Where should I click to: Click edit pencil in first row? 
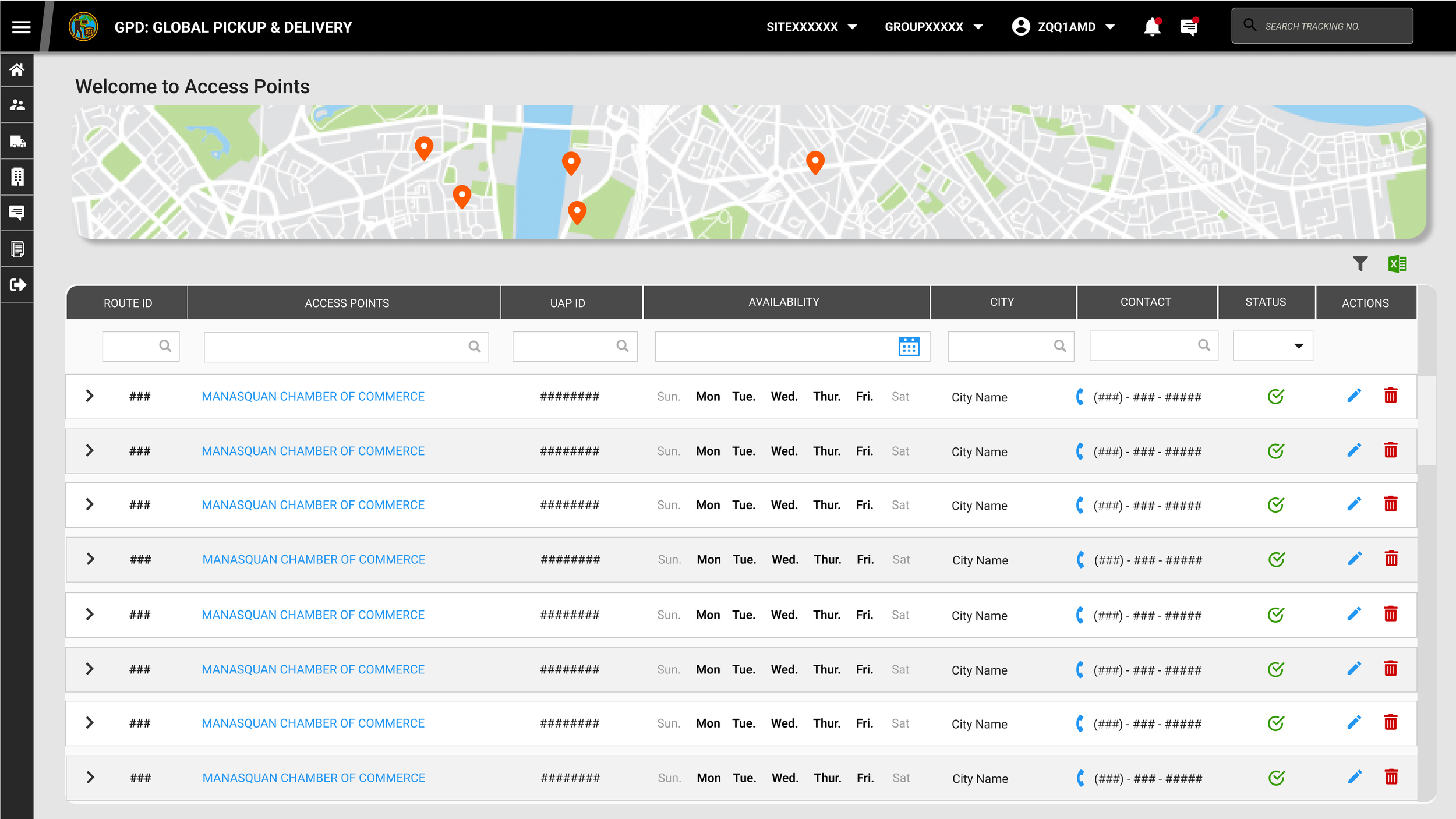(x=1354, y=396)
